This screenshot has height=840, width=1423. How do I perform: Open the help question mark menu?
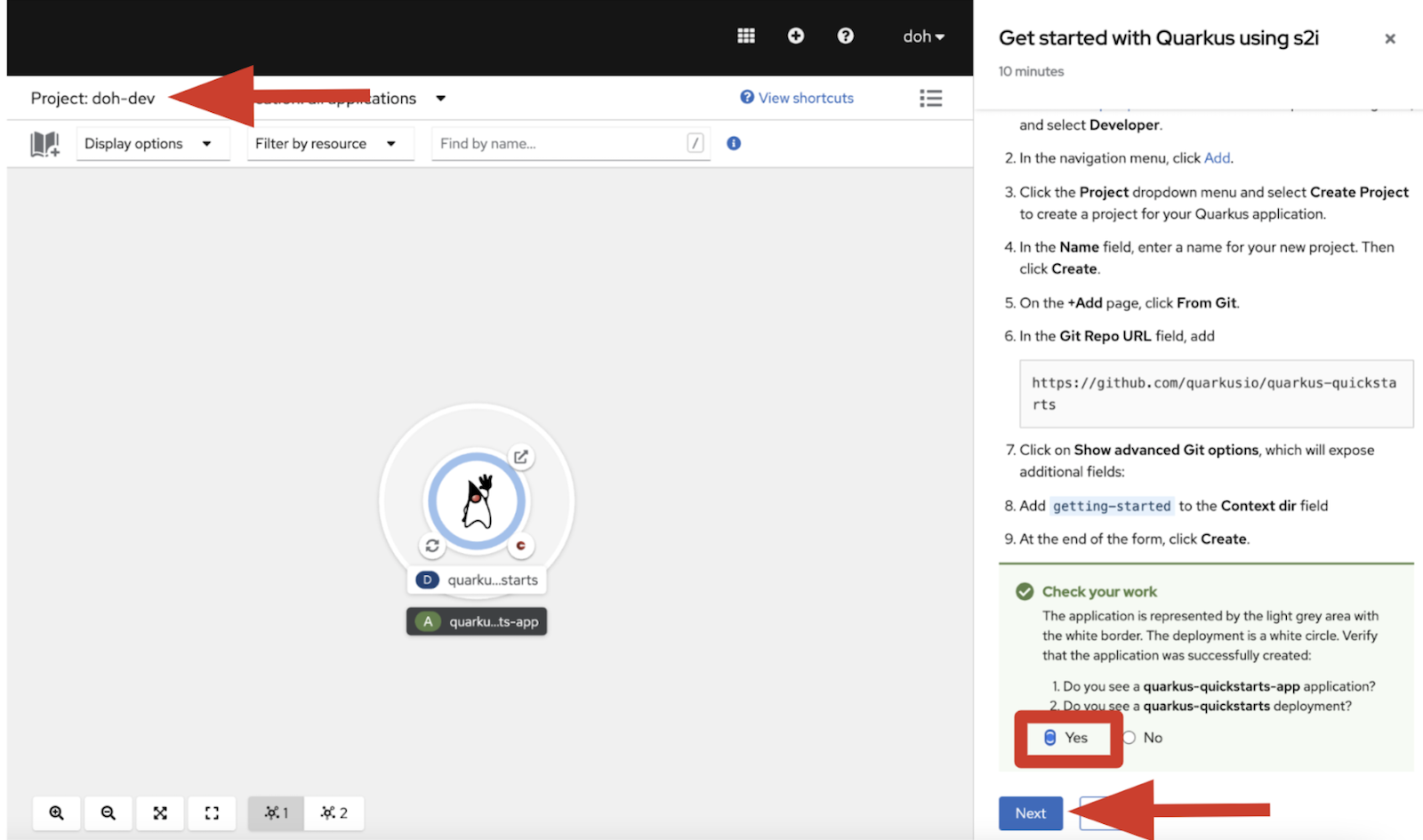click(x=845, y=36)
